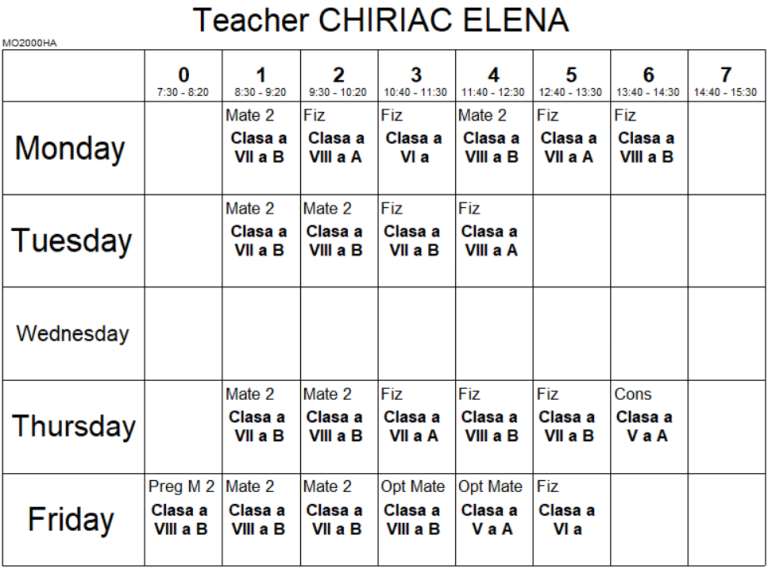Click period 7 column header (14:40 - 15:30)
Image resolution: width=768 pixels, height=569 pixels.
pos(725,80)
